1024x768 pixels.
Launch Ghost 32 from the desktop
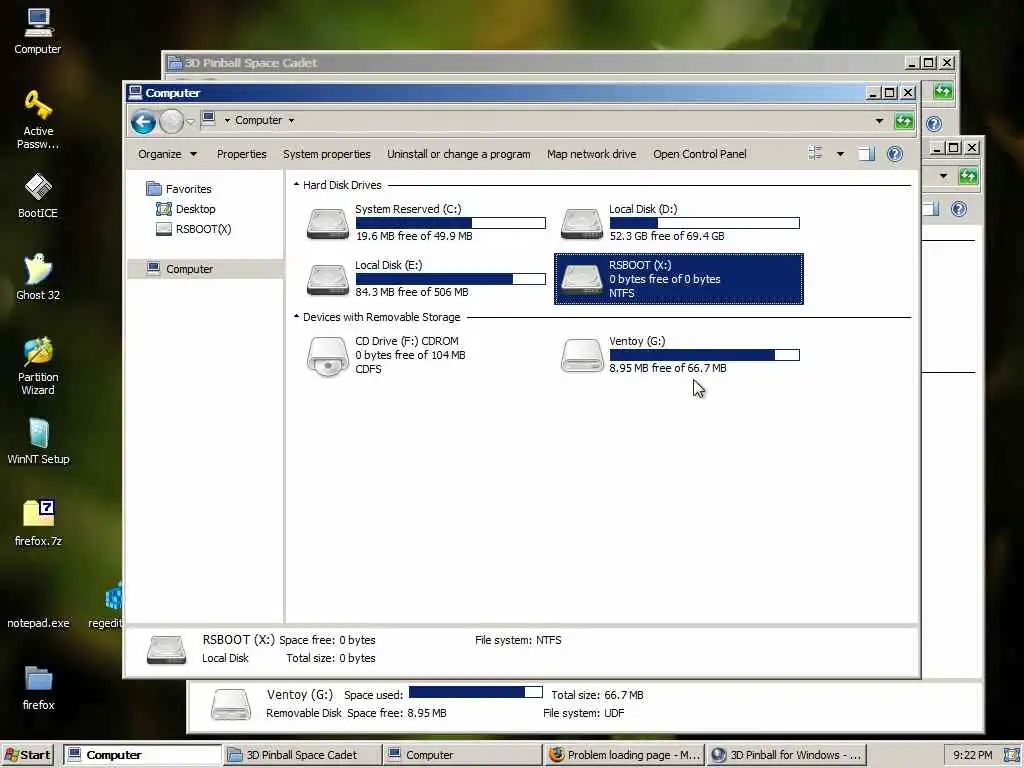pos(38,277)
